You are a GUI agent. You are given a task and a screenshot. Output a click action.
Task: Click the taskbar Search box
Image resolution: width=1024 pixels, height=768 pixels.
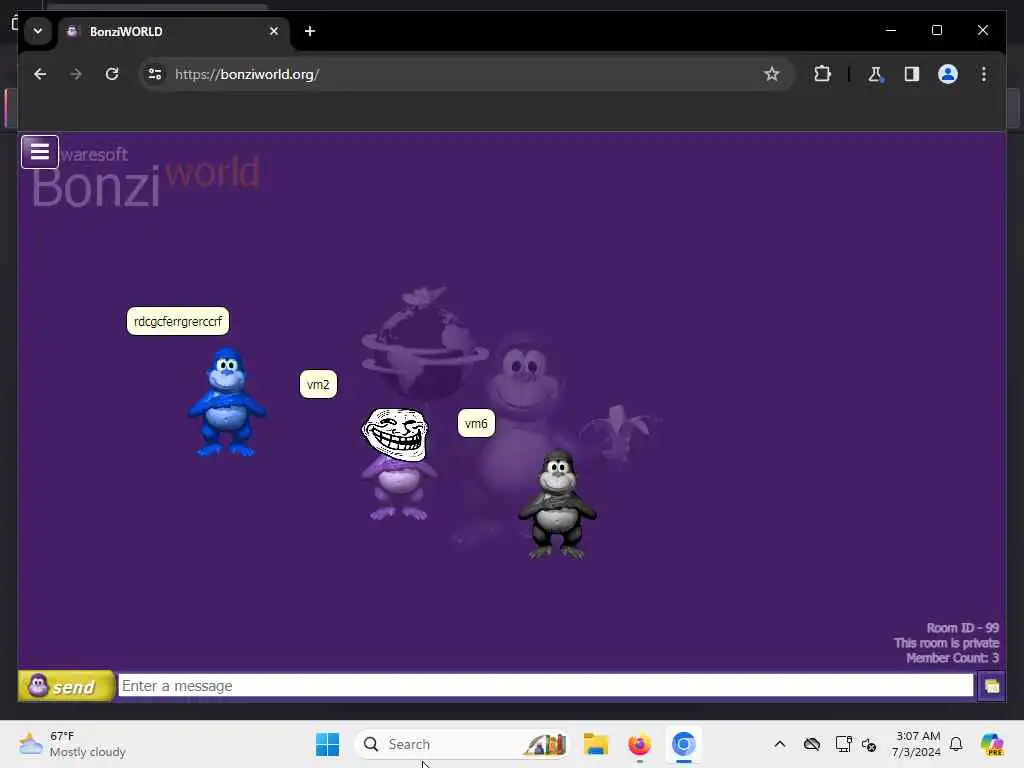(x=461, y=744)
